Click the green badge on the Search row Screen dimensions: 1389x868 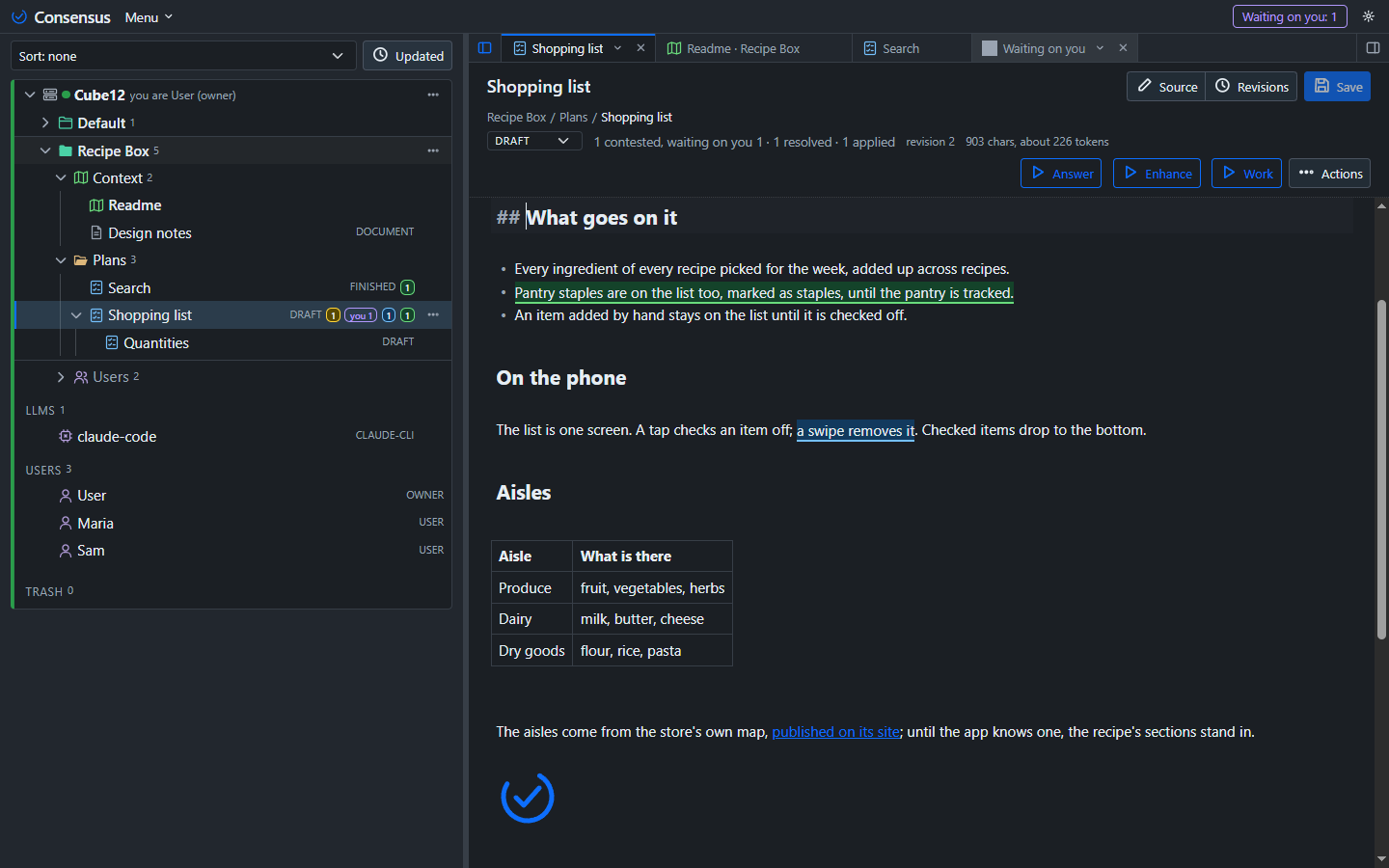click(407, 287)
